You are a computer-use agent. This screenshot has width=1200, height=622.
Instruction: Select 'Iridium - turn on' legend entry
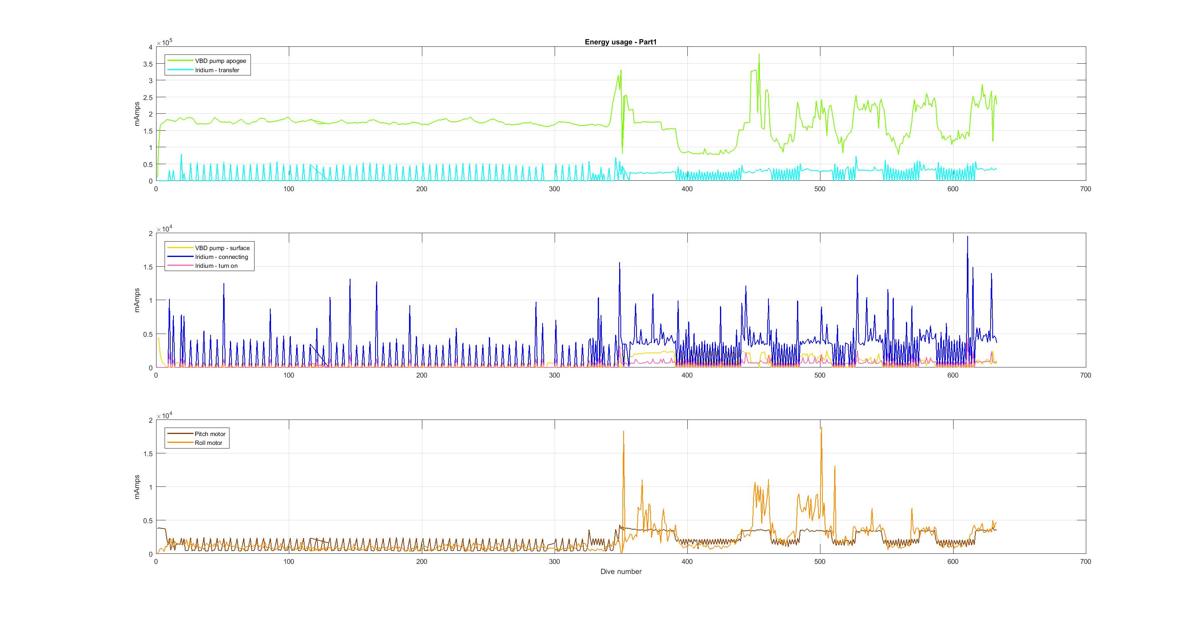(x=215, y=266)
